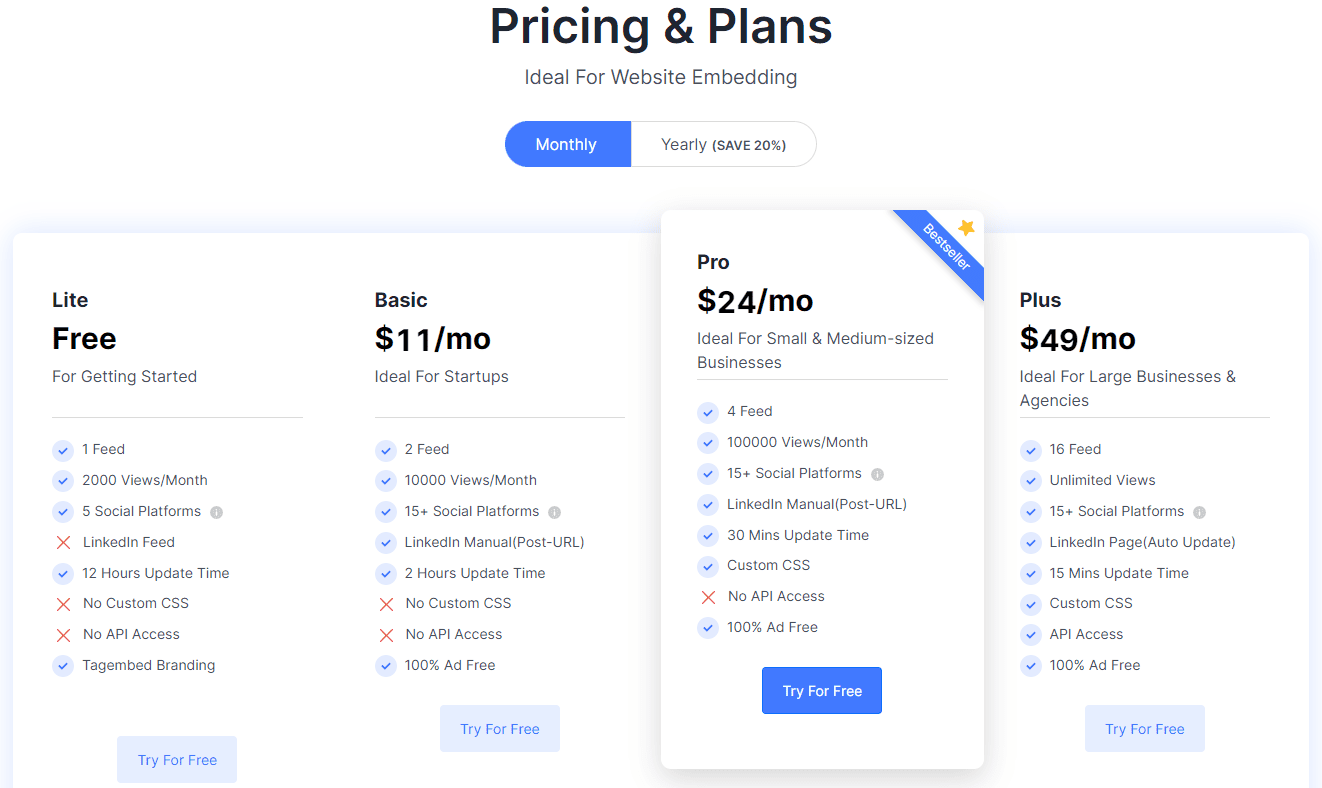This screenshot has width=1322, height=788.
Task: Click red X beside Basic No Custom CSS
Action: coord(386,604)
